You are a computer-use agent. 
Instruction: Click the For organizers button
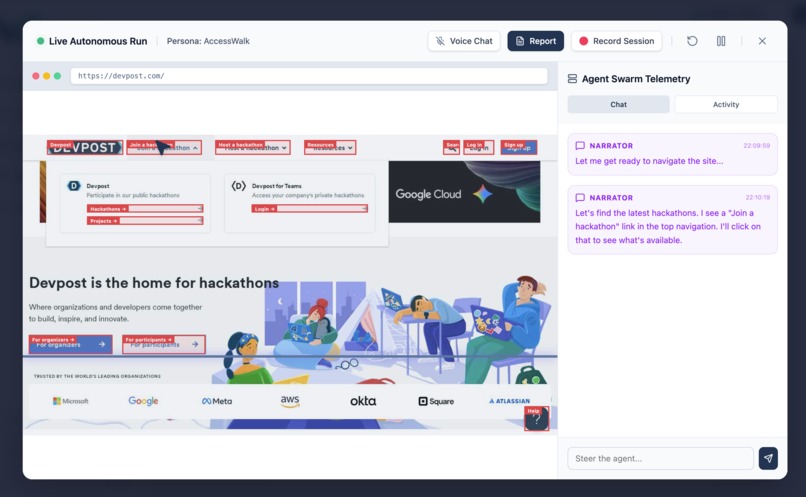coord(70,344)
